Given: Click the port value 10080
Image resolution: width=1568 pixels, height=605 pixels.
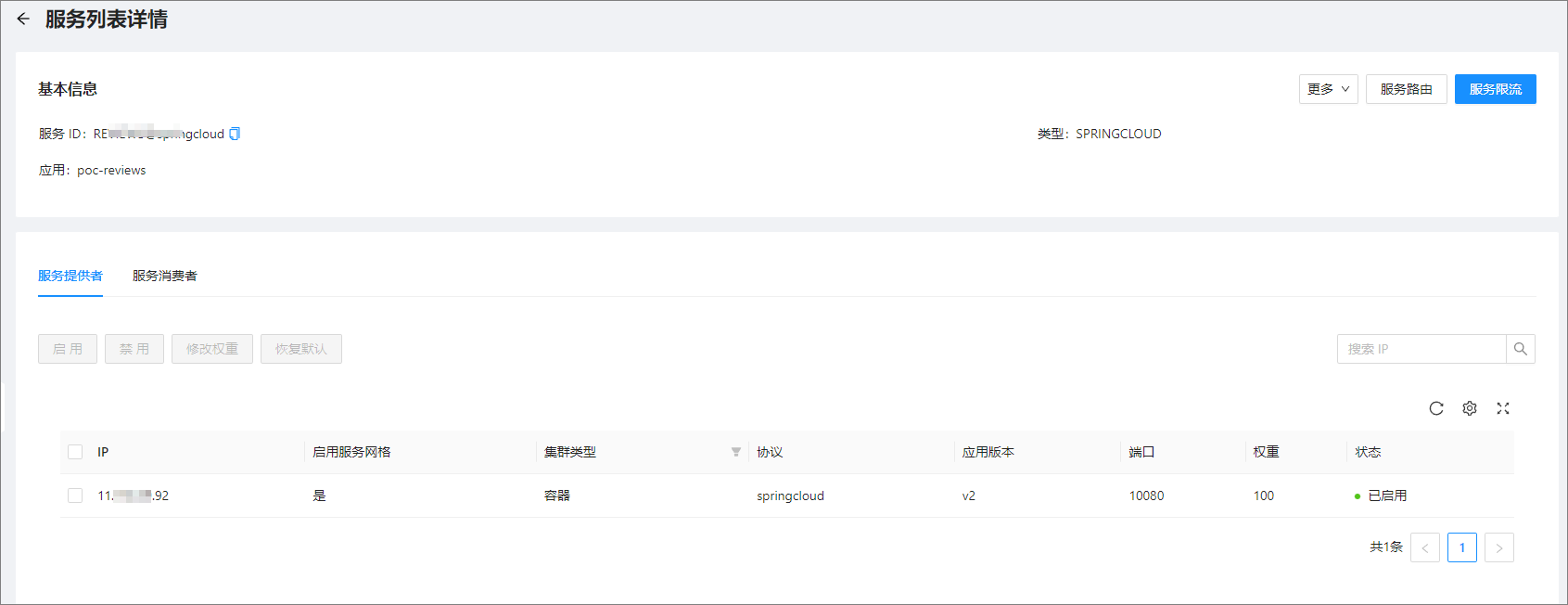Looking at the screenshot, I should click(x=1147, y=496).
